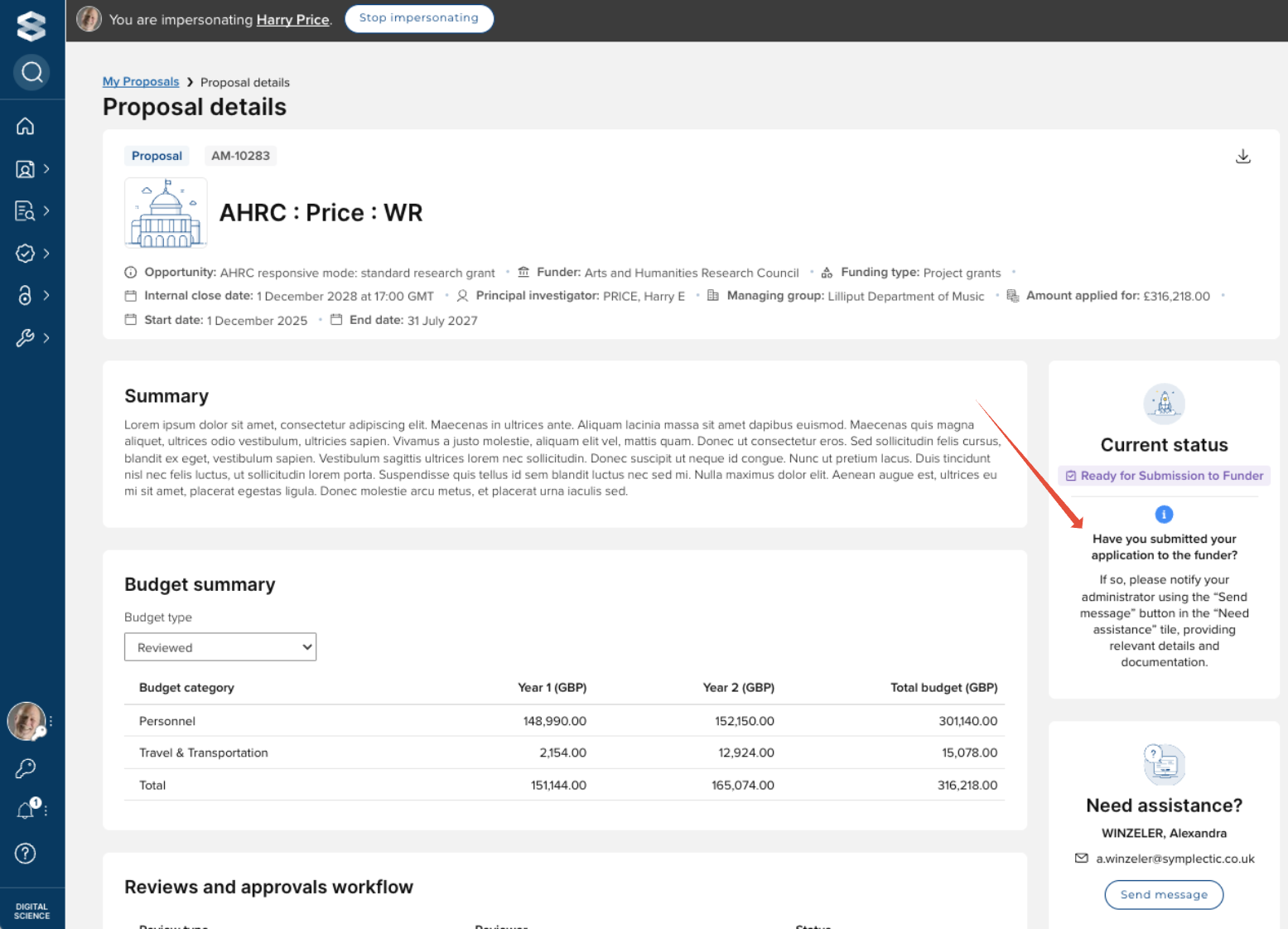The image size is (1288, 929).
Task: Open help question mark icon in sidebar
Action: [x=26, y=853]
